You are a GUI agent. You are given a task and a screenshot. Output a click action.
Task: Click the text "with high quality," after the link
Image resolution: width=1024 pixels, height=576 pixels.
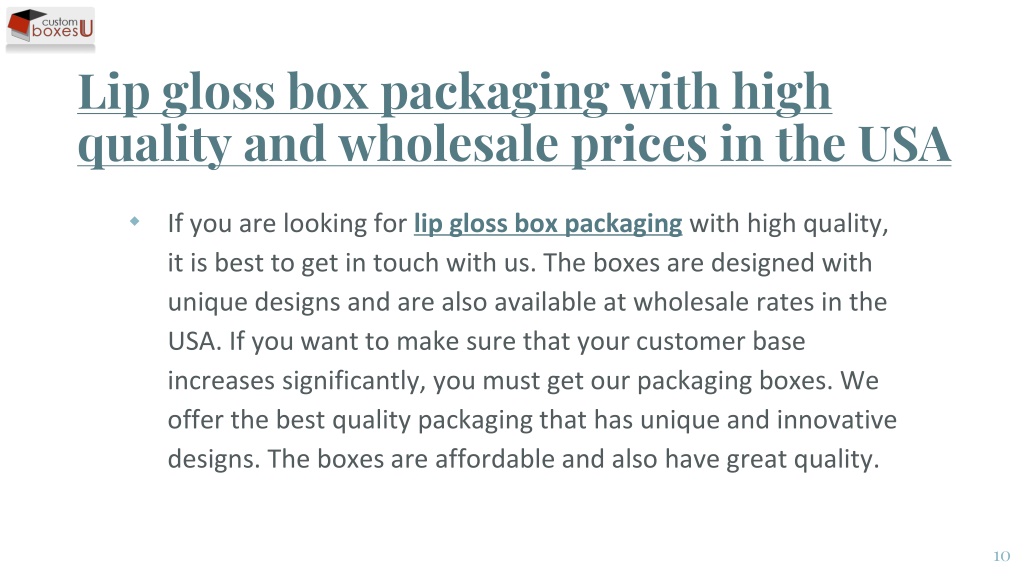click(789, 223)
